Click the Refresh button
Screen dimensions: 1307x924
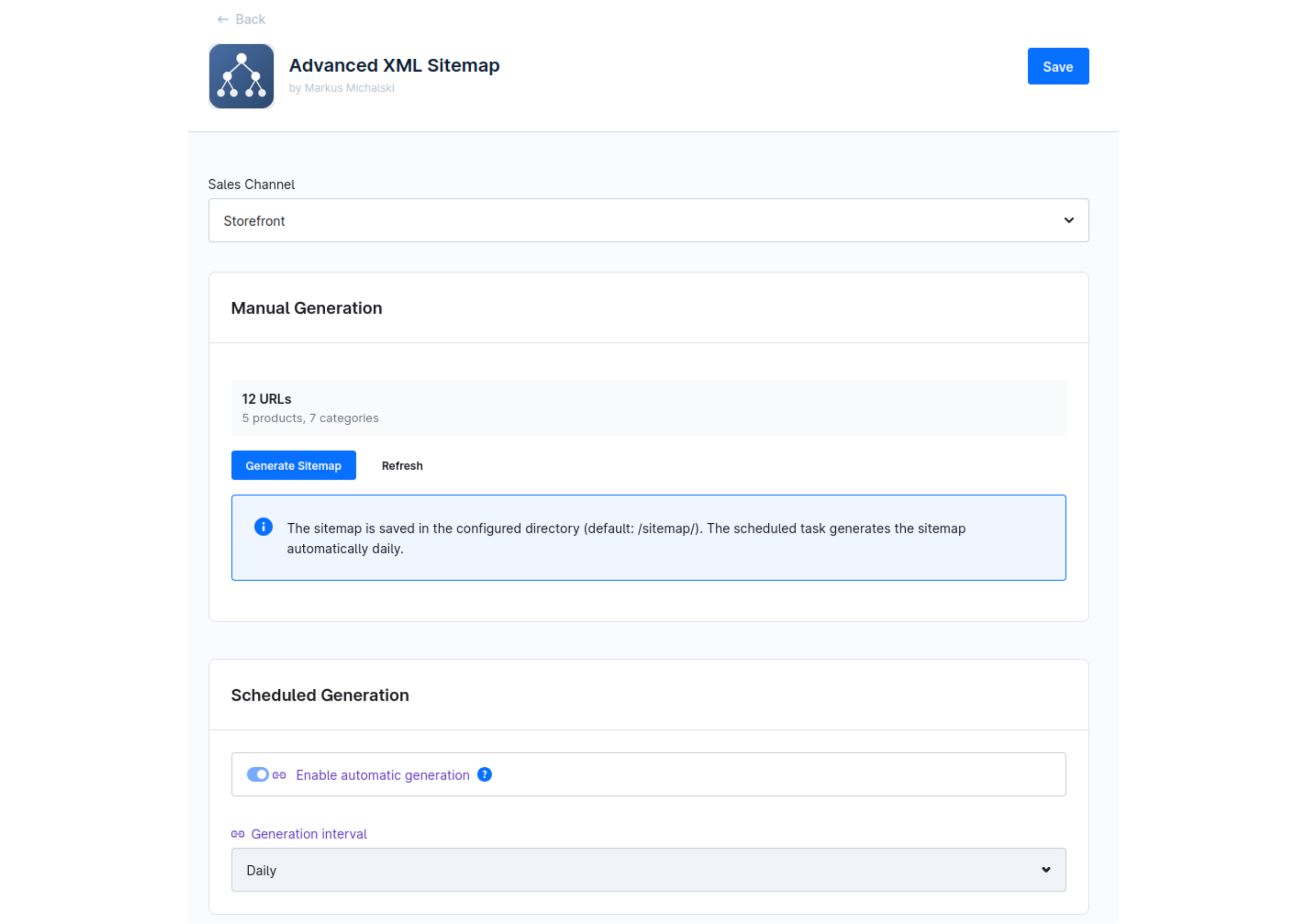point(402,466)
